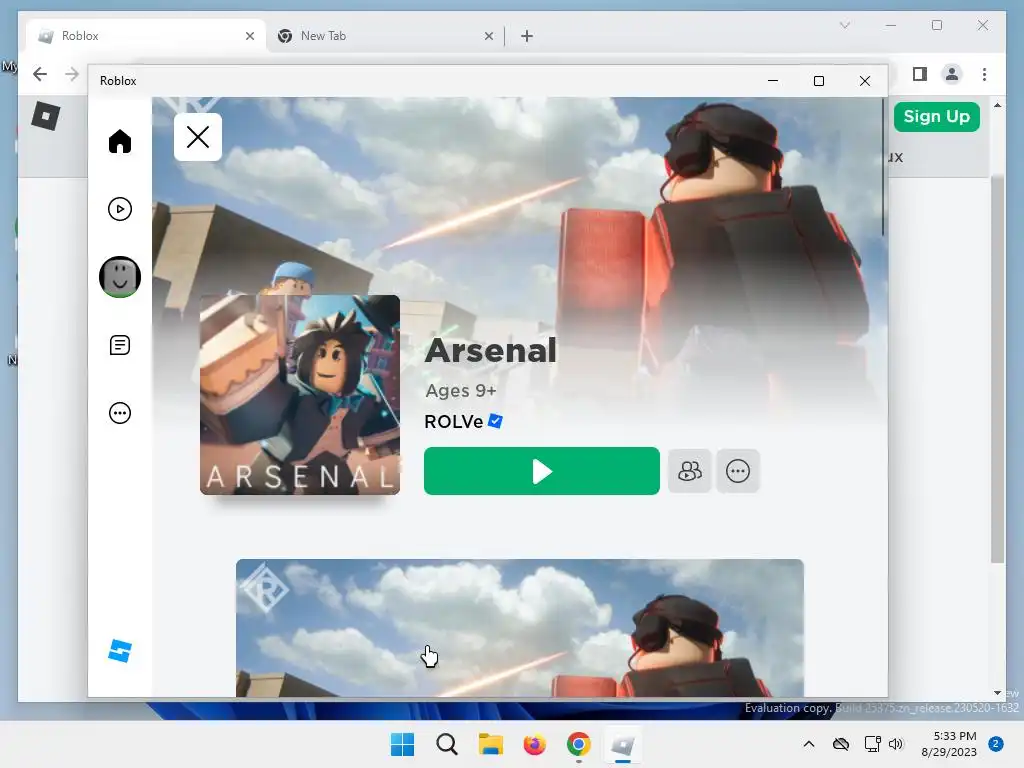This screenshot has width=1024, height=768.
Task: Go back using Chrome's back arrow
Action: [40, 74]
